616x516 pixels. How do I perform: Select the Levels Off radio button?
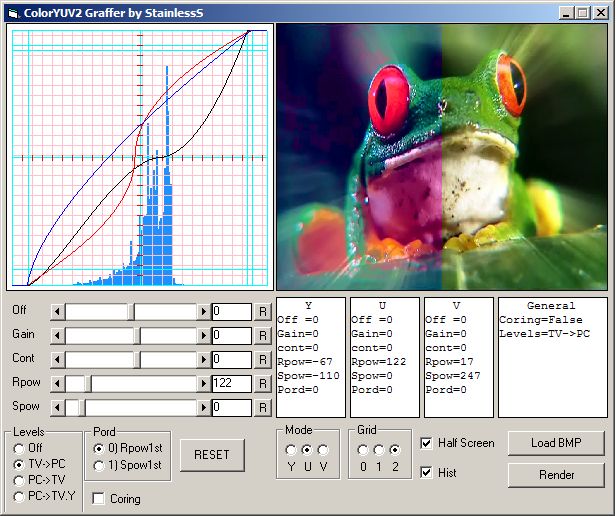point(18,448)
